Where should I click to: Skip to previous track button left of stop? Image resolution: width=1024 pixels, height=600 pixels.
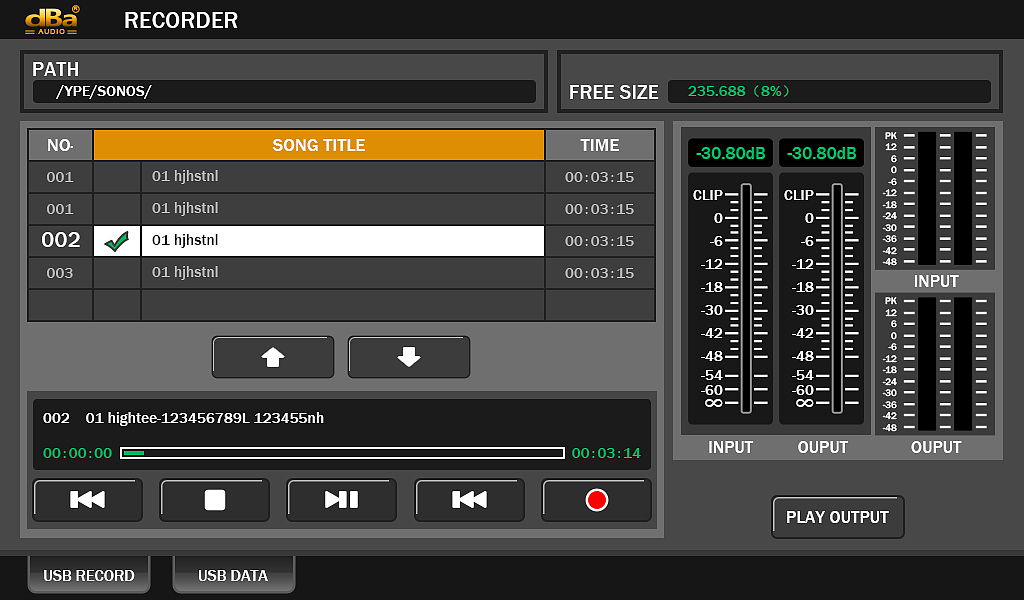coord(88,500)
